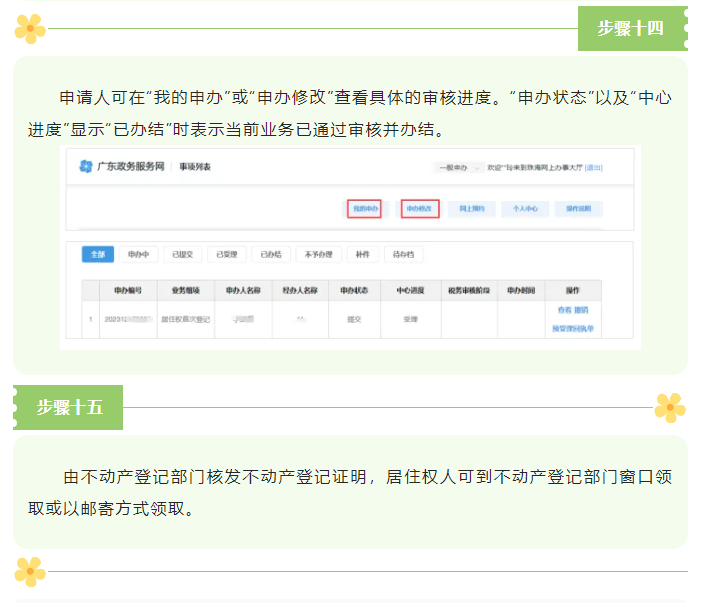Switch to the 已受理 tab
This screenshot has width=720, height=603.
point(227,255)
